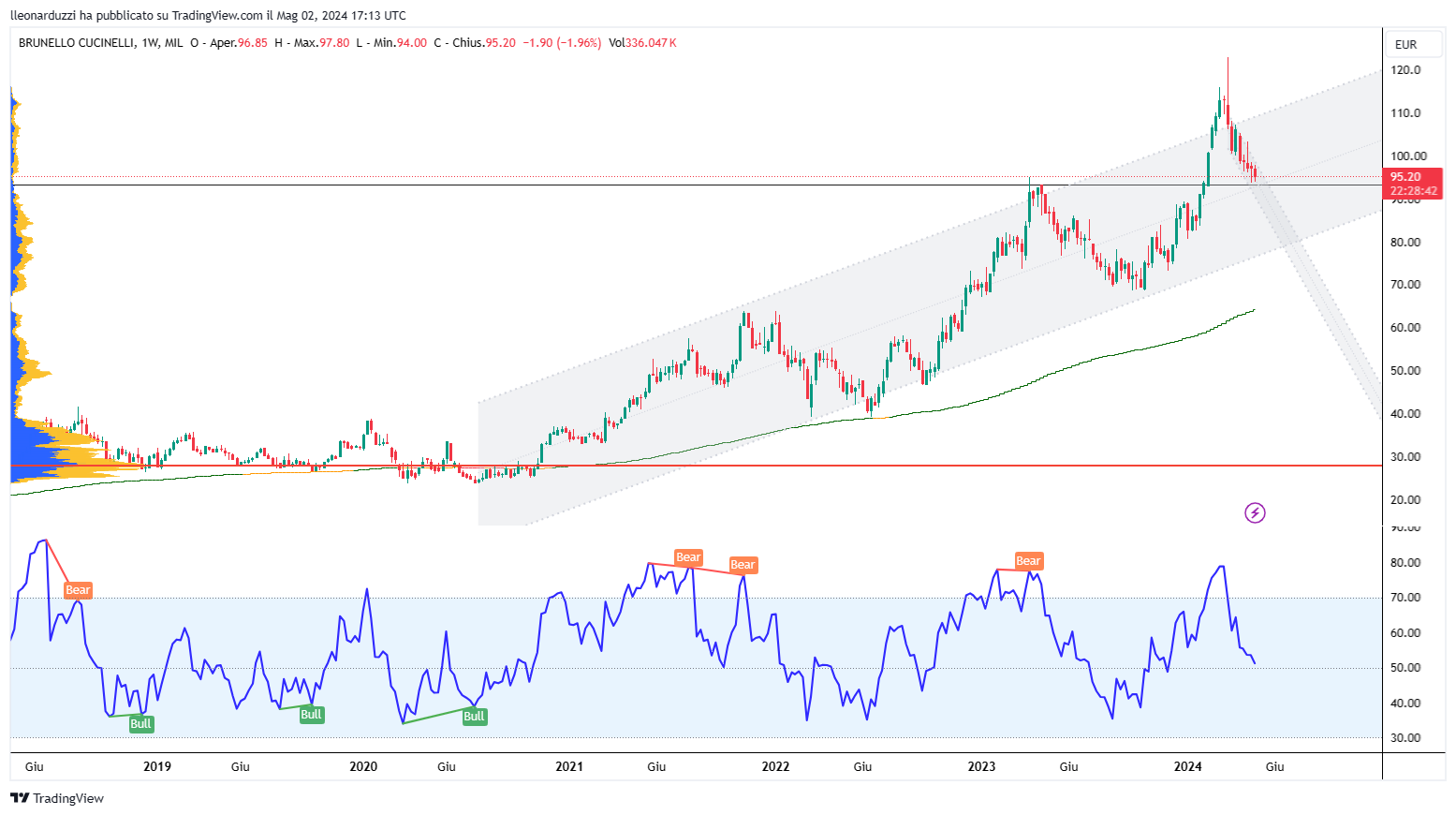Click the 60.00 price axis label
This screenshot has height=815, width=1456.
pos(1405,328)
